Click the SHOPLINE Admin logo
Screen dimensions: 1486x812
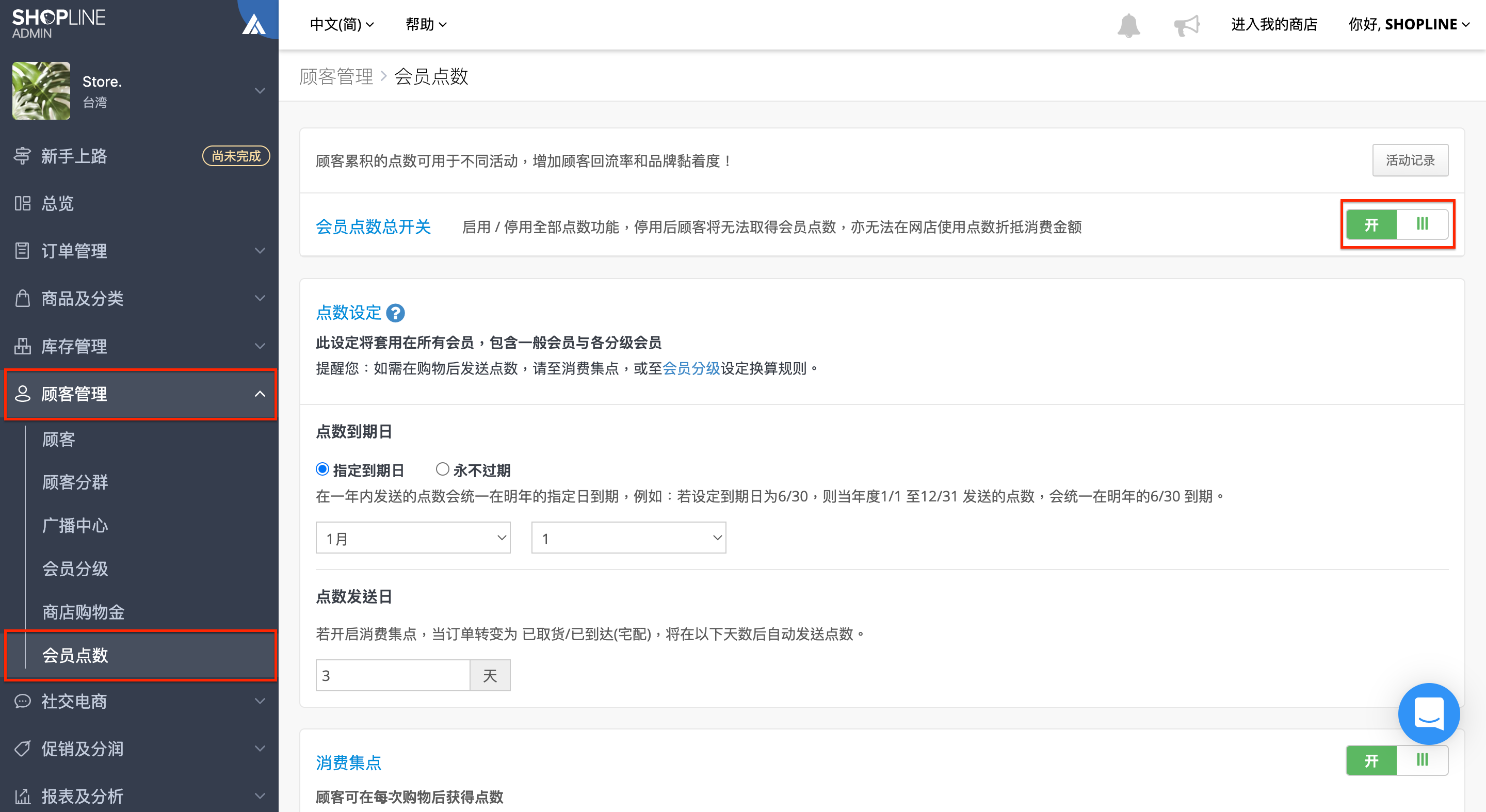coord(58,24)
